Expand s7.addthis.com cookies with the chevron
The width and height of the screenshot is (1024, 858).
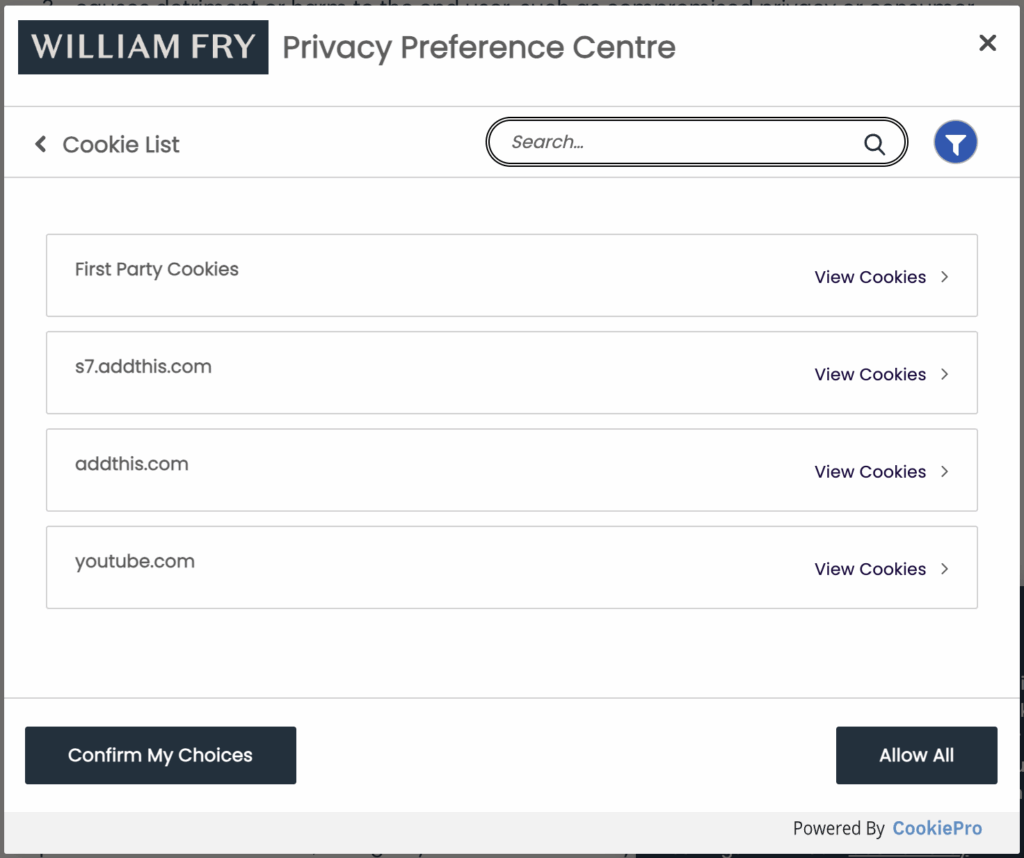click(945, 374)
